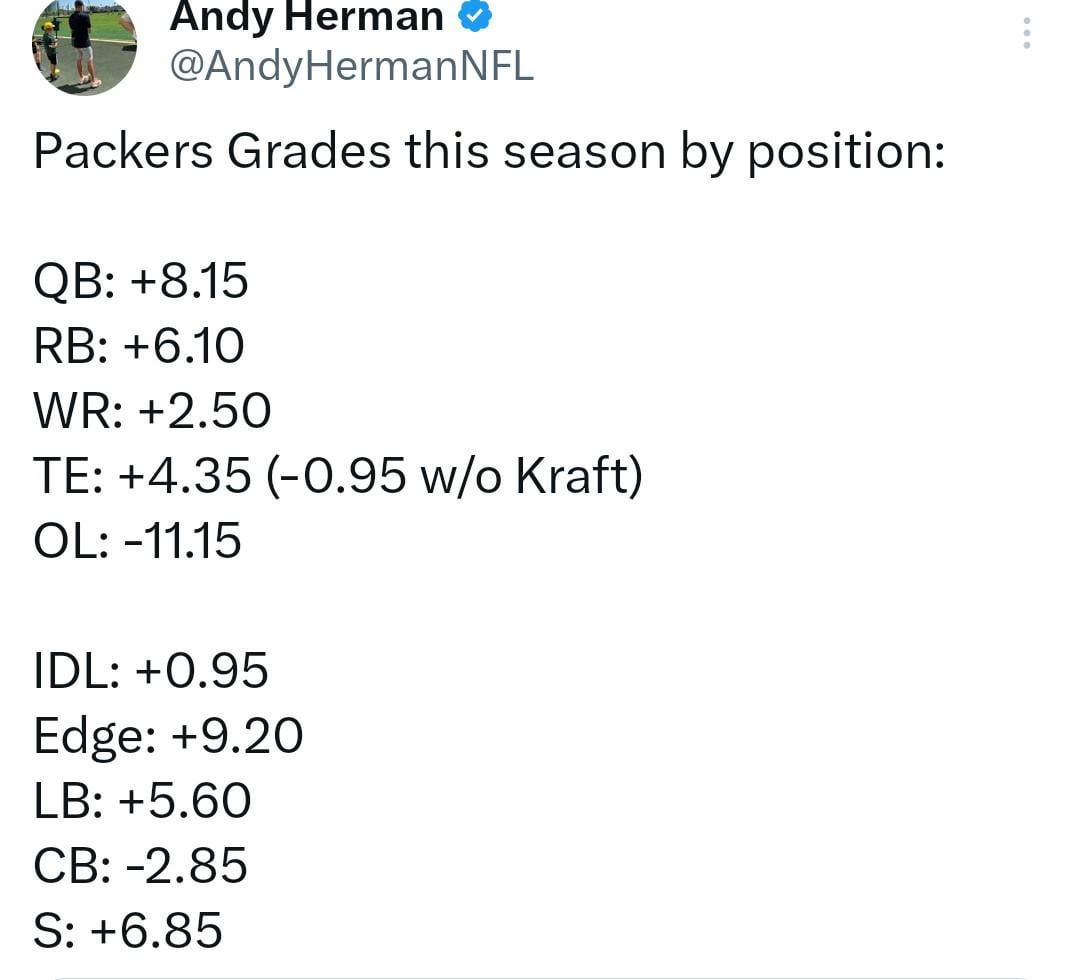Click the Edge: +9.20 line
This screenshot has width=1080, height=980.
pyautogui.click(x=168, y=735)
